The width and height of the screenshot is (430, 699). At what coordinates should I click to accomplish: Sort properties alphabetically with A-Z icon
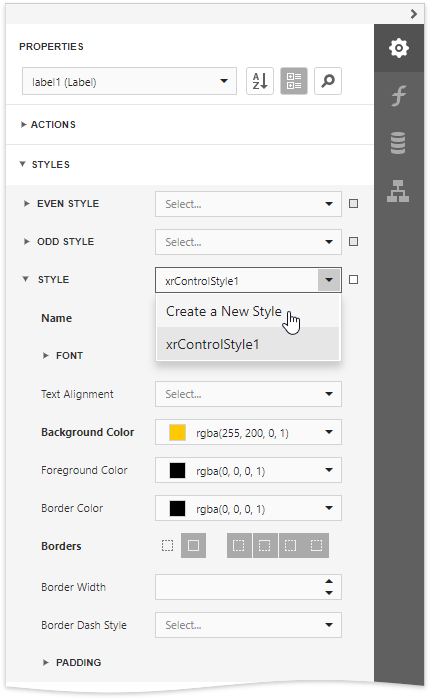pos(260,81)
